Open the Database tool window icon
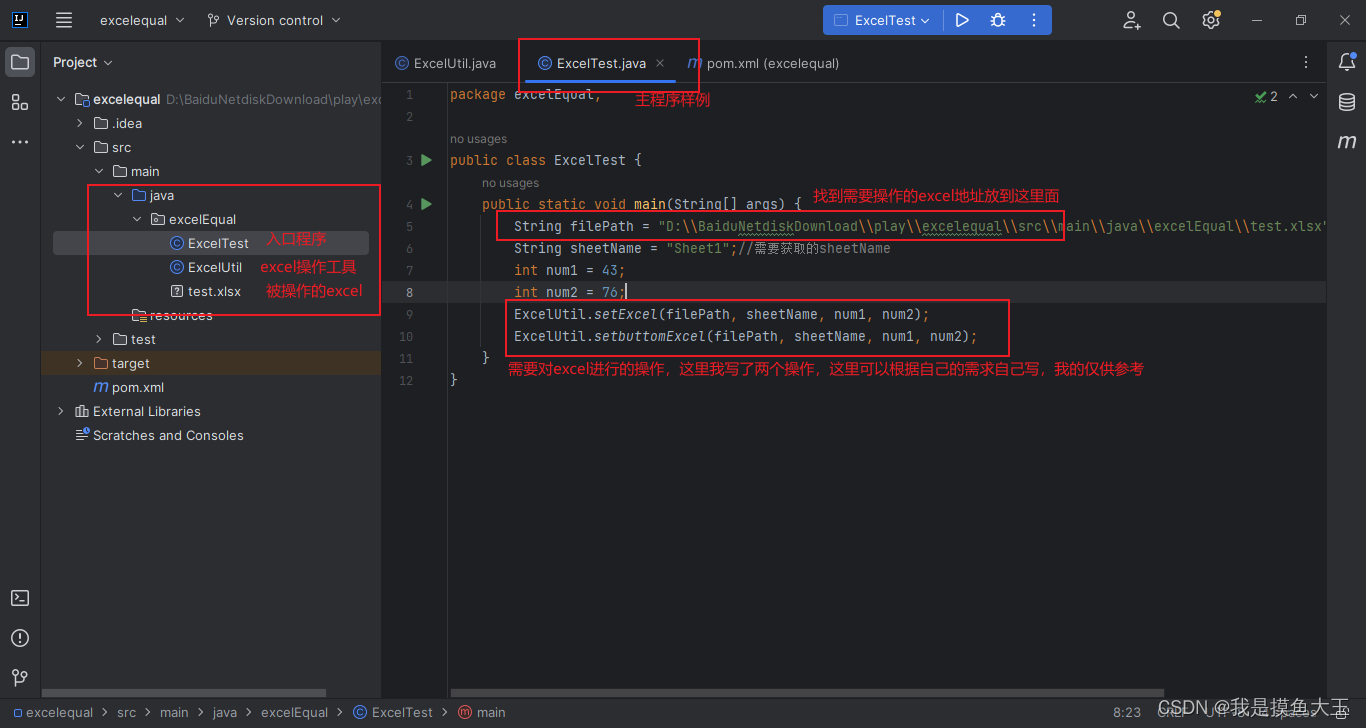The width and height of the screenshot is (1366, 728). [x=1347, y=101]
